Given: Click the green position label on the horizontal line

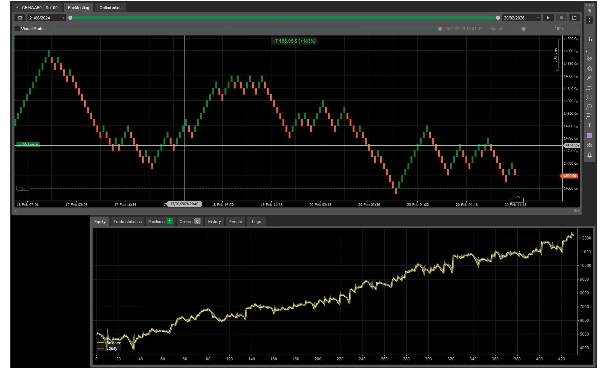Looking at the screenshot, I should click(x=28, y=145).
